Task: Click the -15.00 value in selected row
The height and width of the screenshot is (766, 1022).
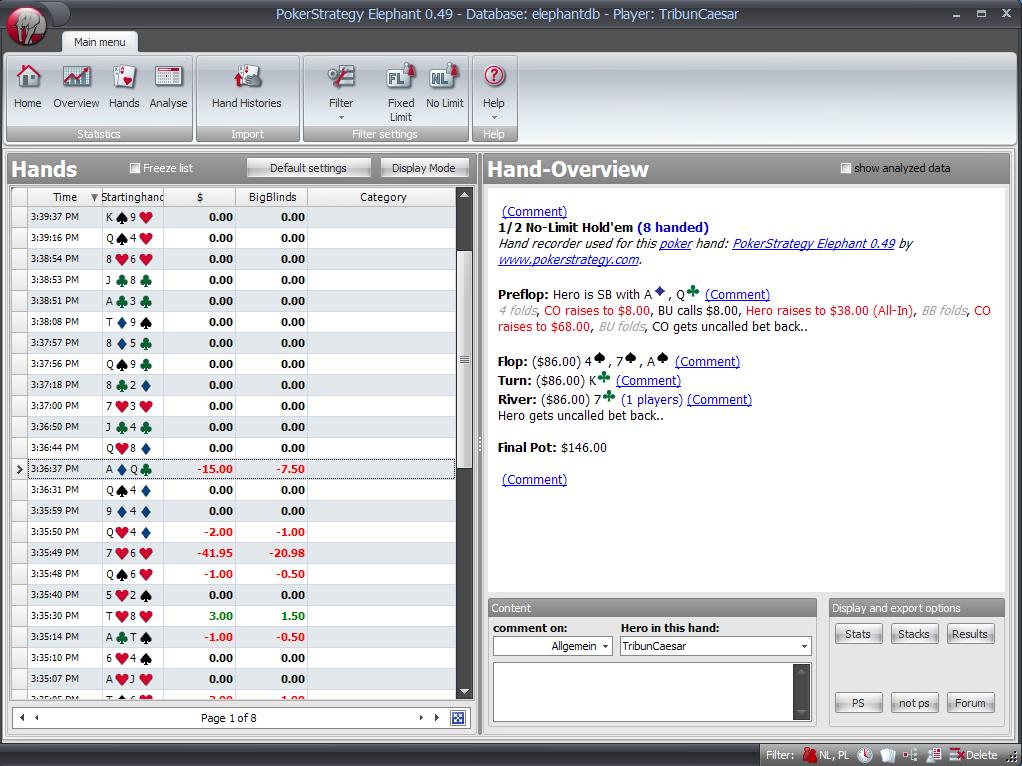Action: (x=215, y=469)
